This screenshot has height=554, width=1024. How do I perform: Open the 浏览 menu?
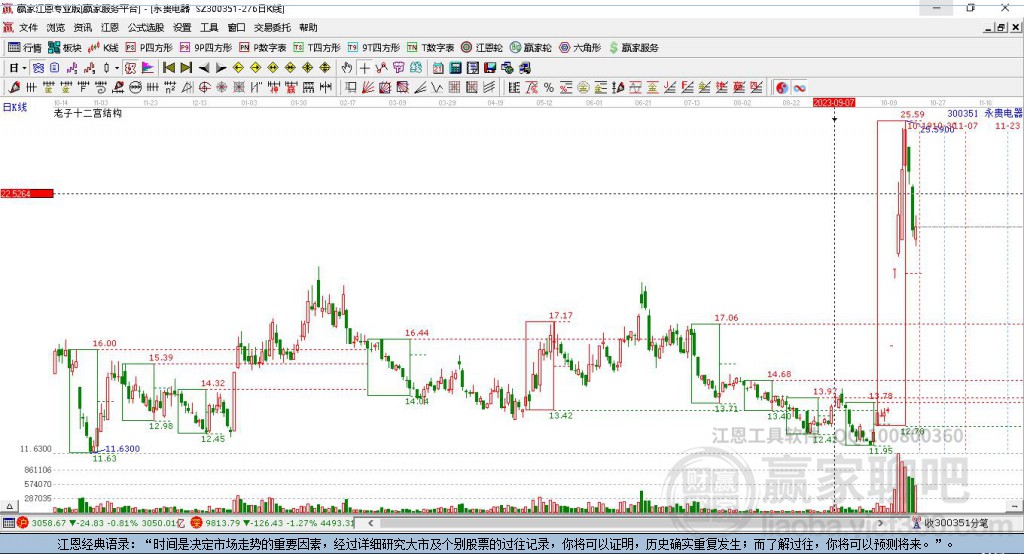point(56,27)
